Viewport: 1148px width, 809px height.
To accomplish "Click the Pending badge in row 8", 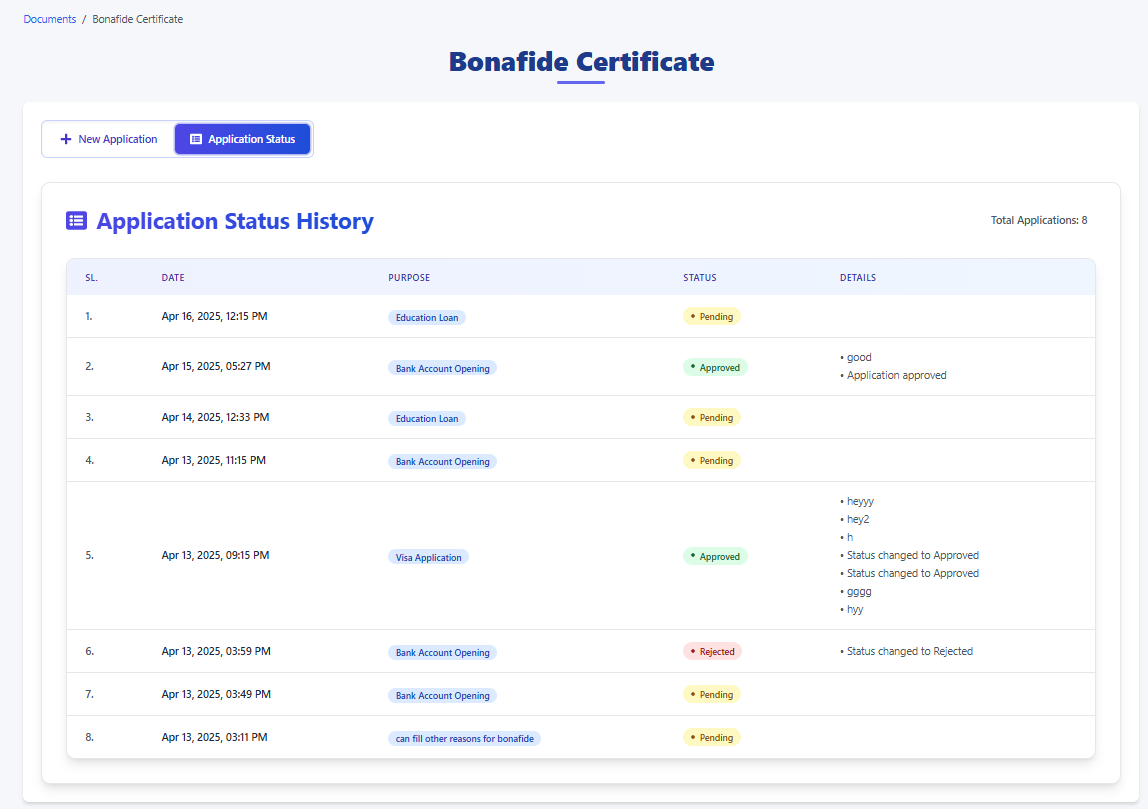I will (712, 737).
